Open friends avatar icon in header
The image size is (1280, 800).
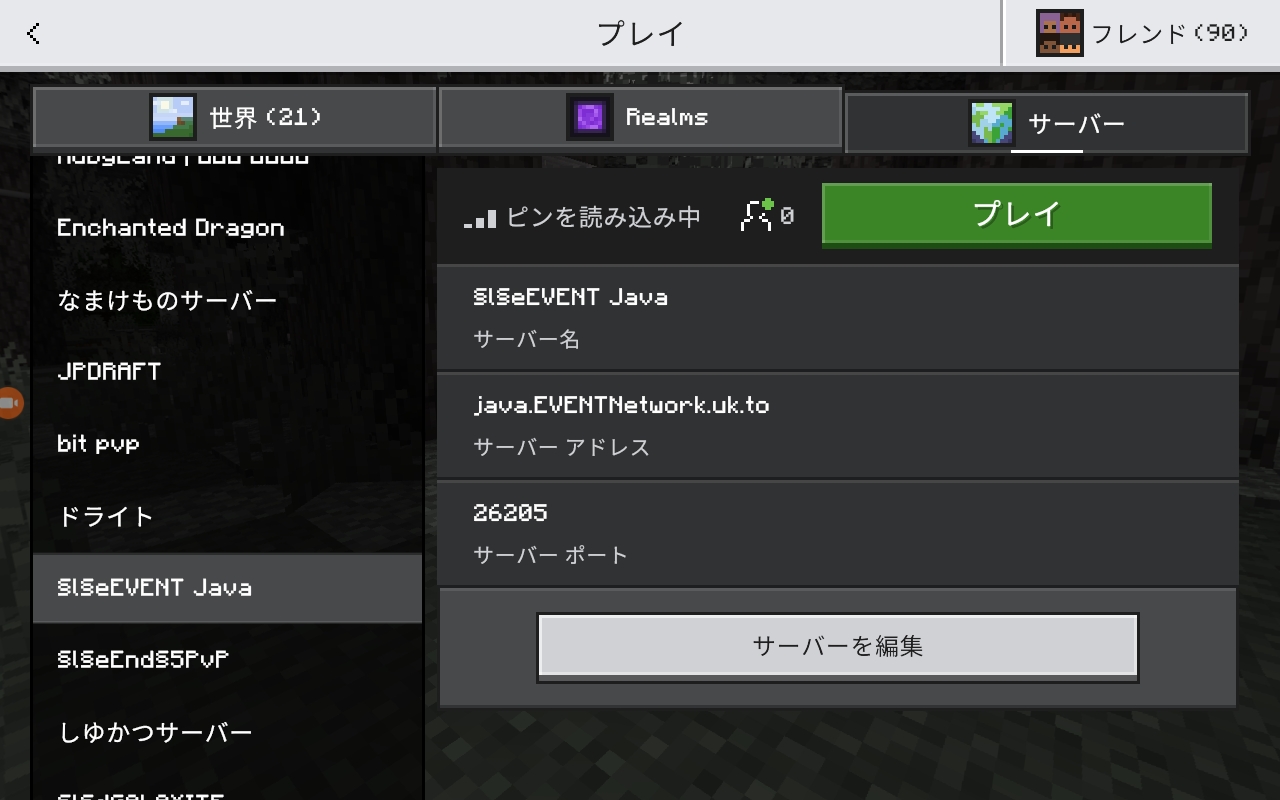click(x=1059, y=33)
